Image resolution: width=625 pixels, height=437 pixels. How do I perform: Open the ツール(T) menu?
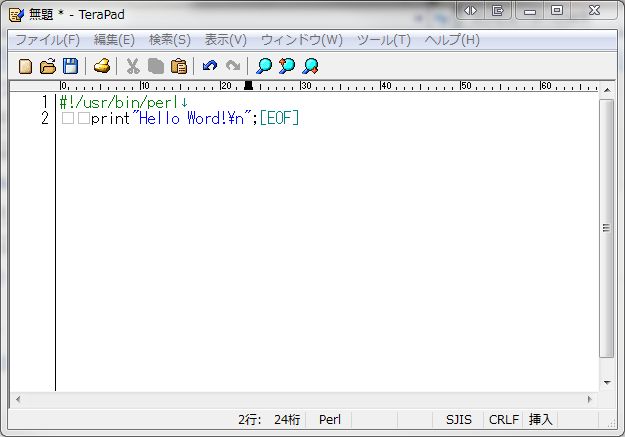click(383, 40)
